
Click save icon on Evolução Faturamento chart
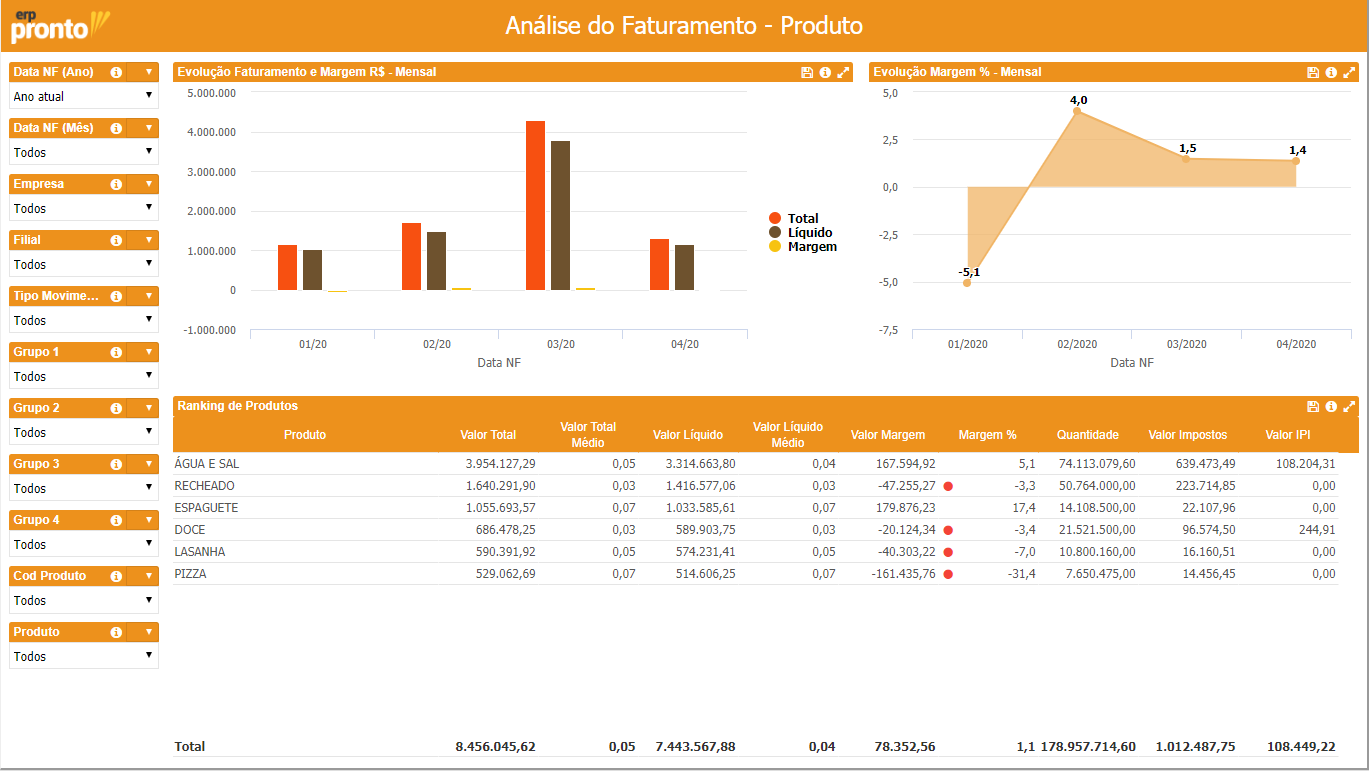pos(807,72)
